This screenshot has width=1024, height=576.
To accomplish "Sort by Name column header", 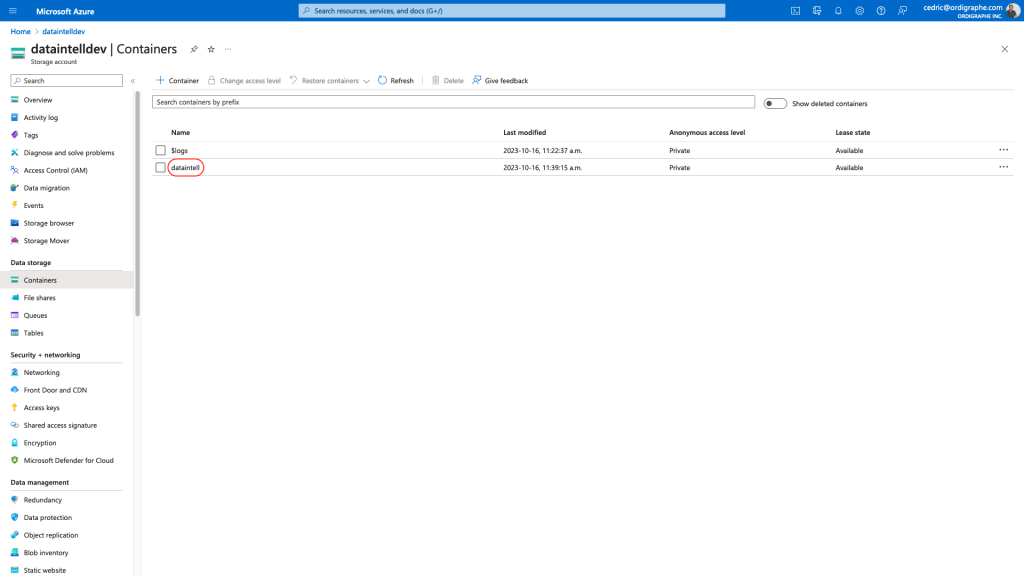I will (x=181, y=133).
